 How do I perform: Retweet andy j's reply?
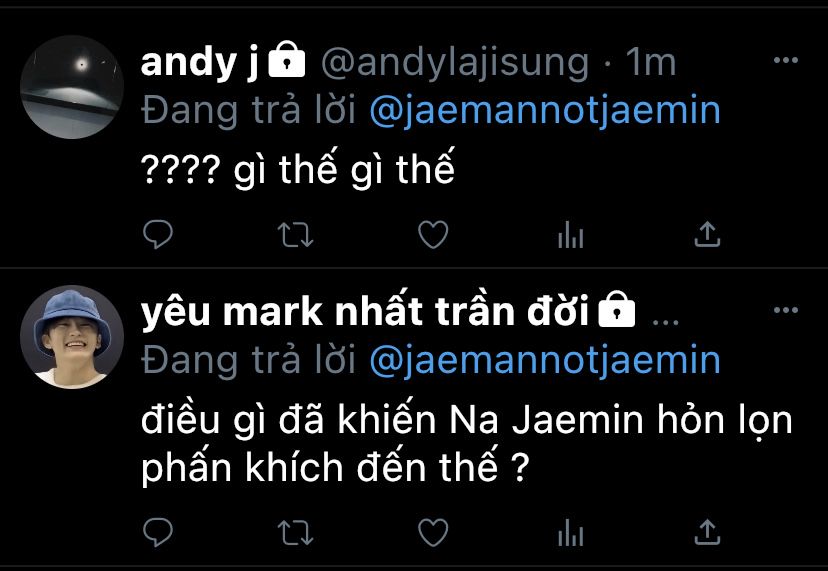(x=295, y=235)
